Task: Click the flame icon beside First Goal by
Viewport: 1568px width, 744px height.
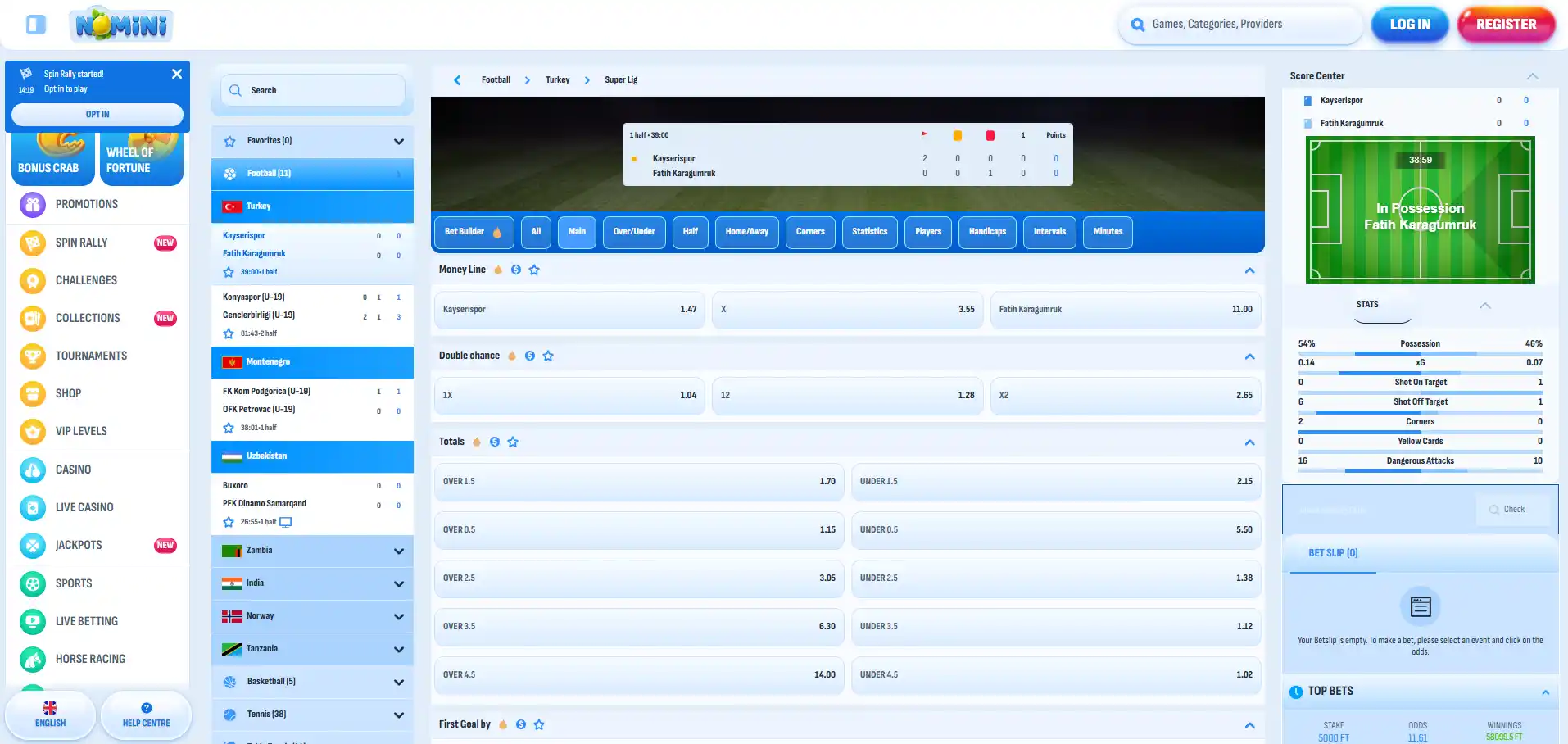Action: [x=503, y=724]
